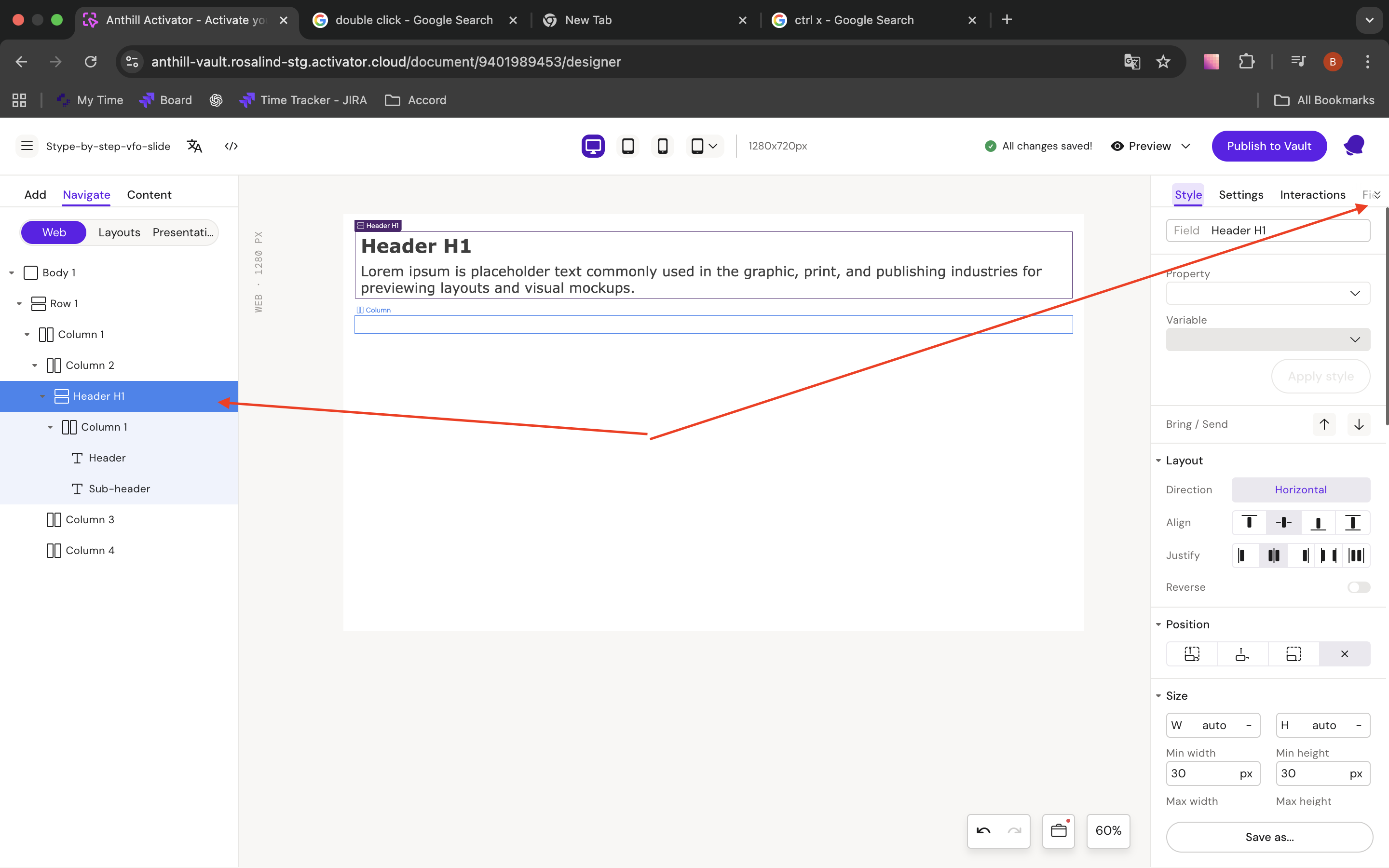Screen dimensions: 1389x868
Task: Click the Anthill assistant avatar icon
Action: click(1354, 146)
